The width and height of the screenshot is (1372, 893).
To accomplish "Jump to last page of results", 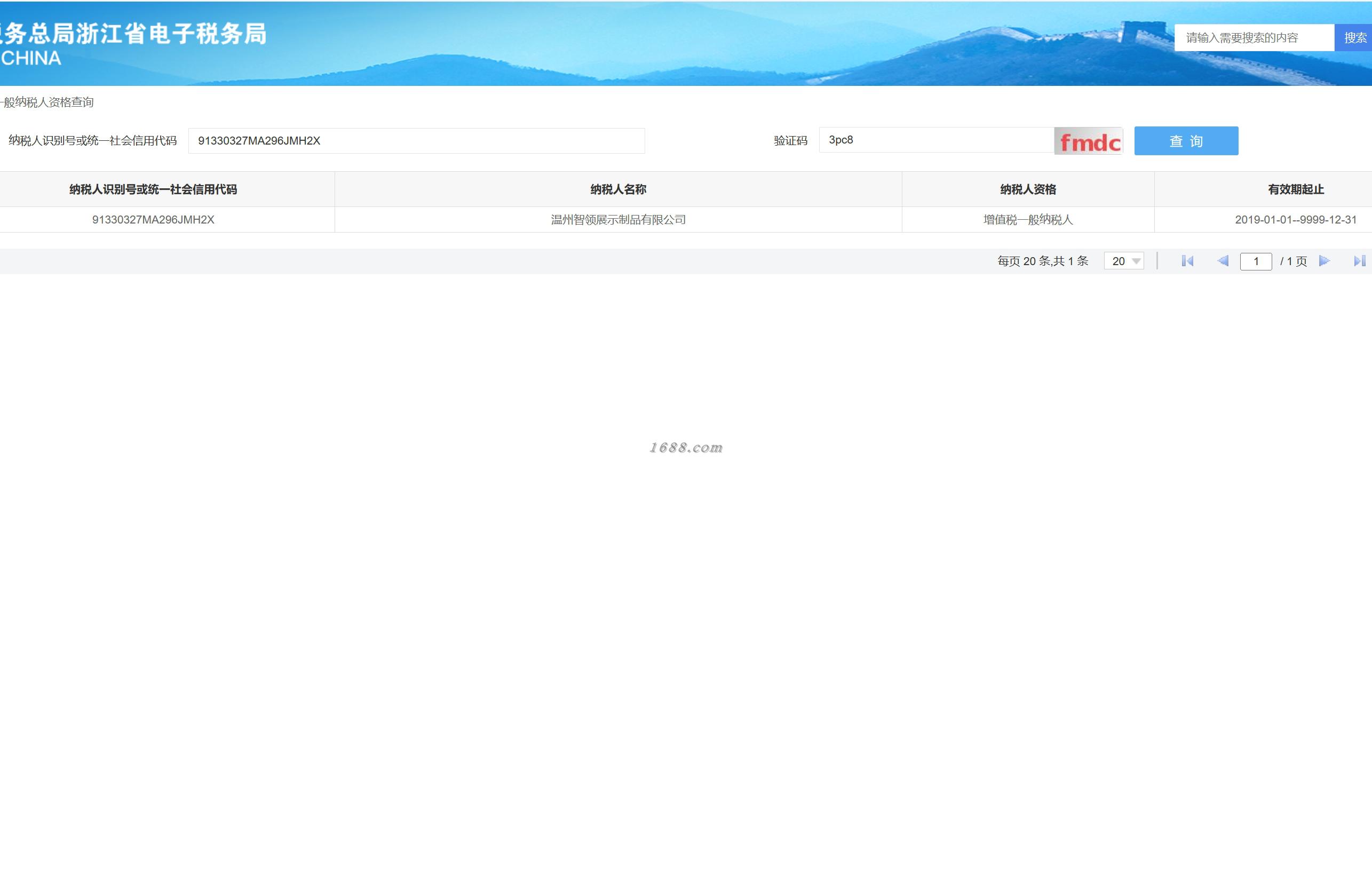I will pyautogui.click(x=1360, y=261).
